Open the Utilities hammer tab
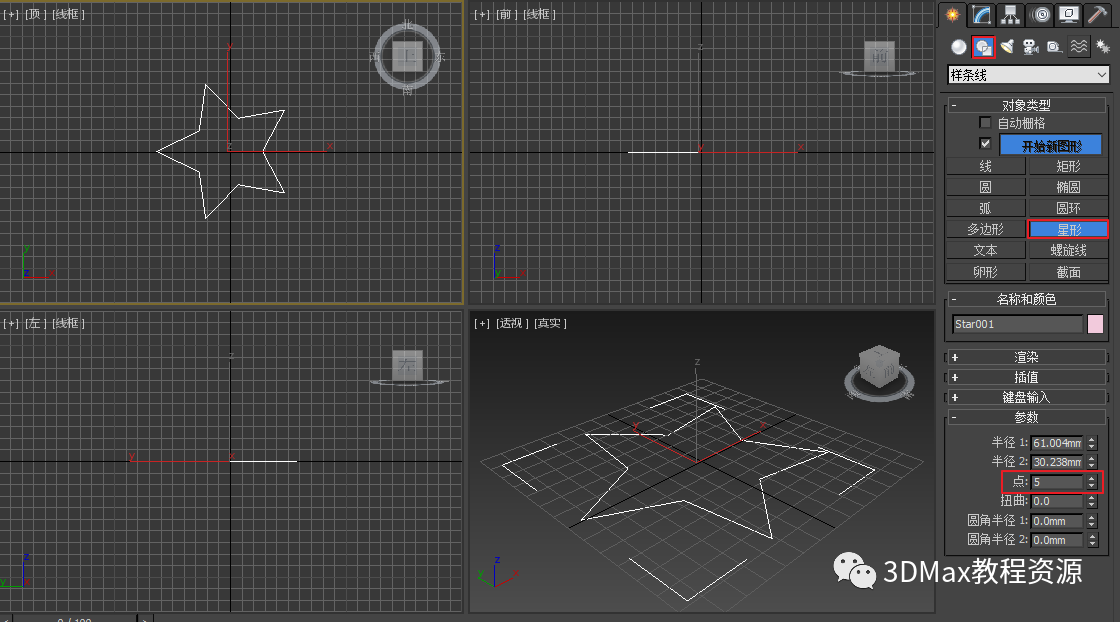Image resolution: width=1120 pixels, height=622 pixels. tap(1097, 15)
